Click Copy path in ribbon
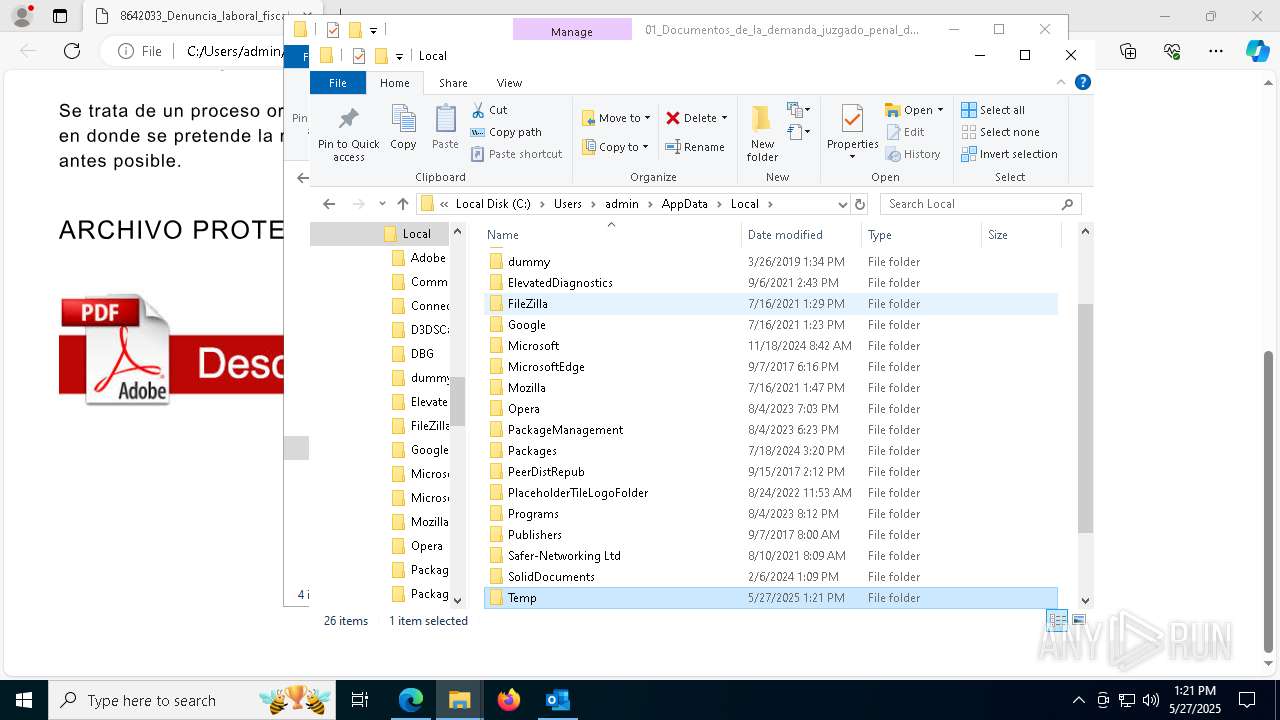The height and width of the screenshot is (720, 1280). click(506, 132)
